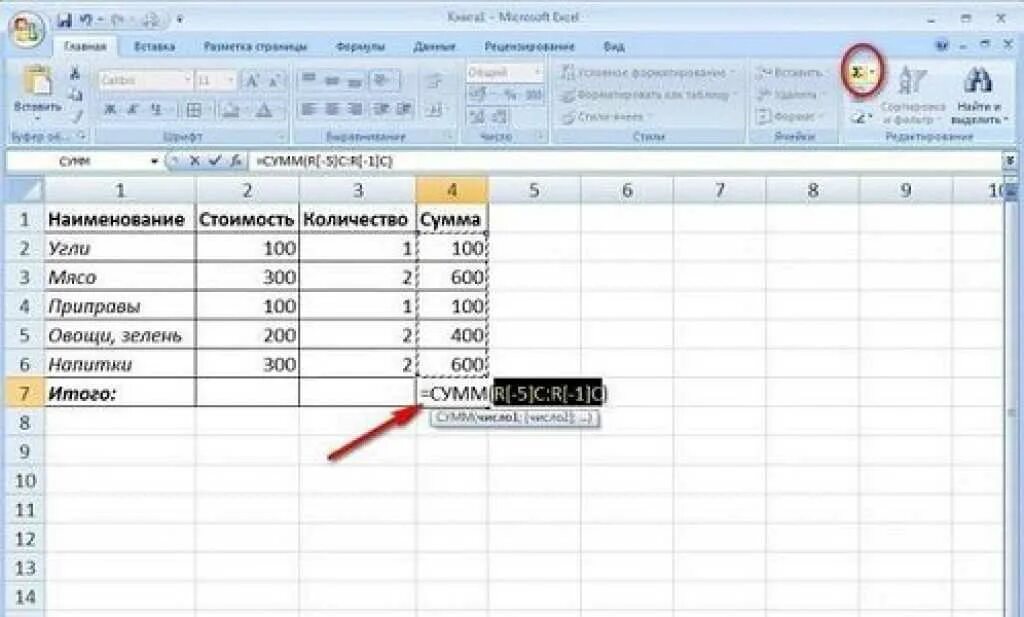This screenshot has width=1024, height=617.
Task: Choose font color A swatch
Action: click(263, 110)
